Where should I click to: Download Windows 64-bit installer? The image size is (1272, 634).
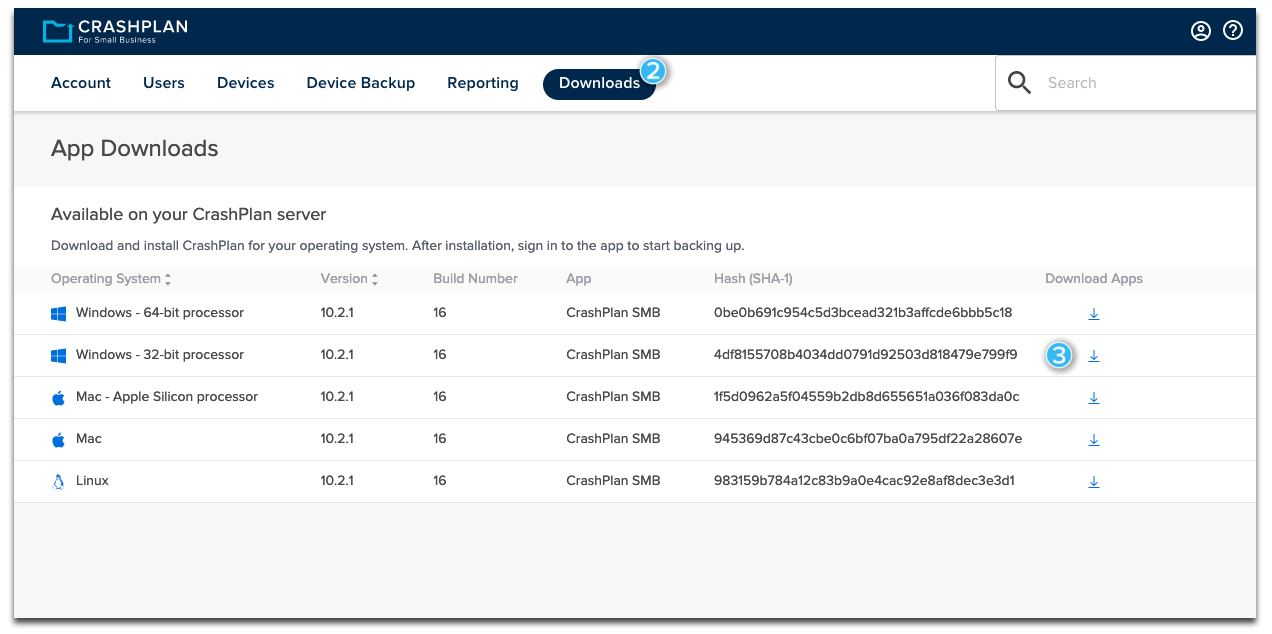(x=1094, y=314)
